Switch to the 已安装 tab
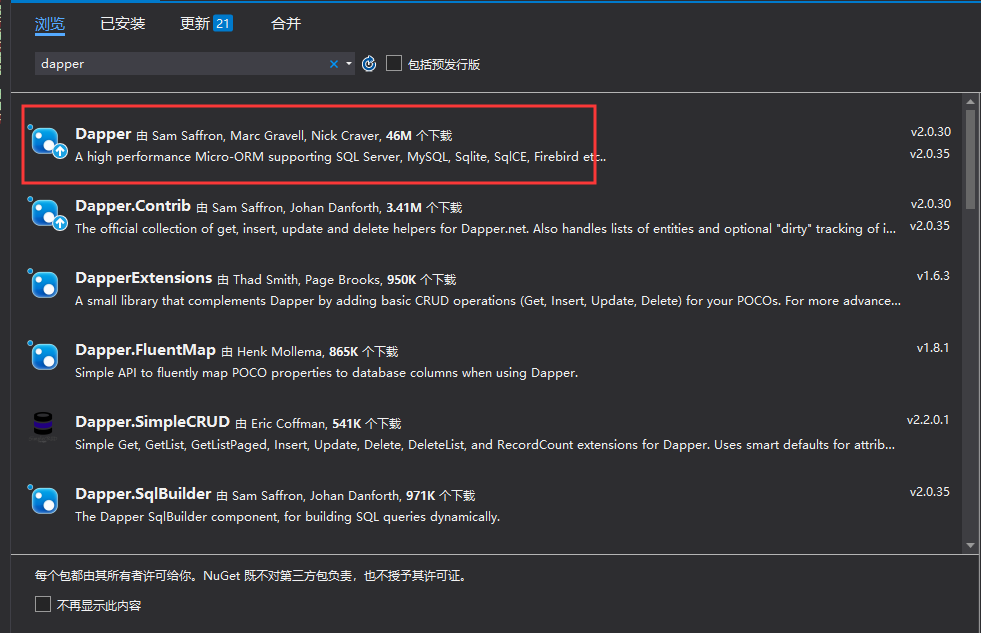This screenshot has height=633, width=981. pos(123,24)
